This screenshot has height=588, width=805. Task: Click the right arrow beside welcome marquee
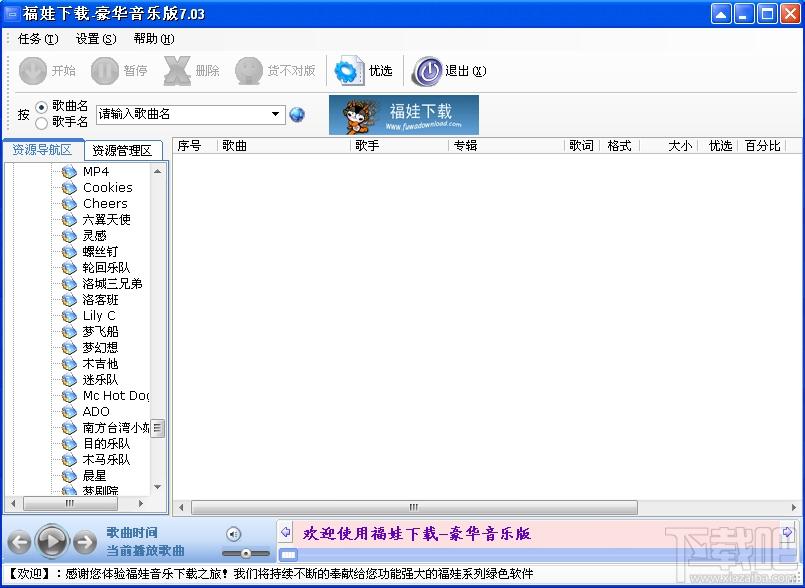[788, 532]
